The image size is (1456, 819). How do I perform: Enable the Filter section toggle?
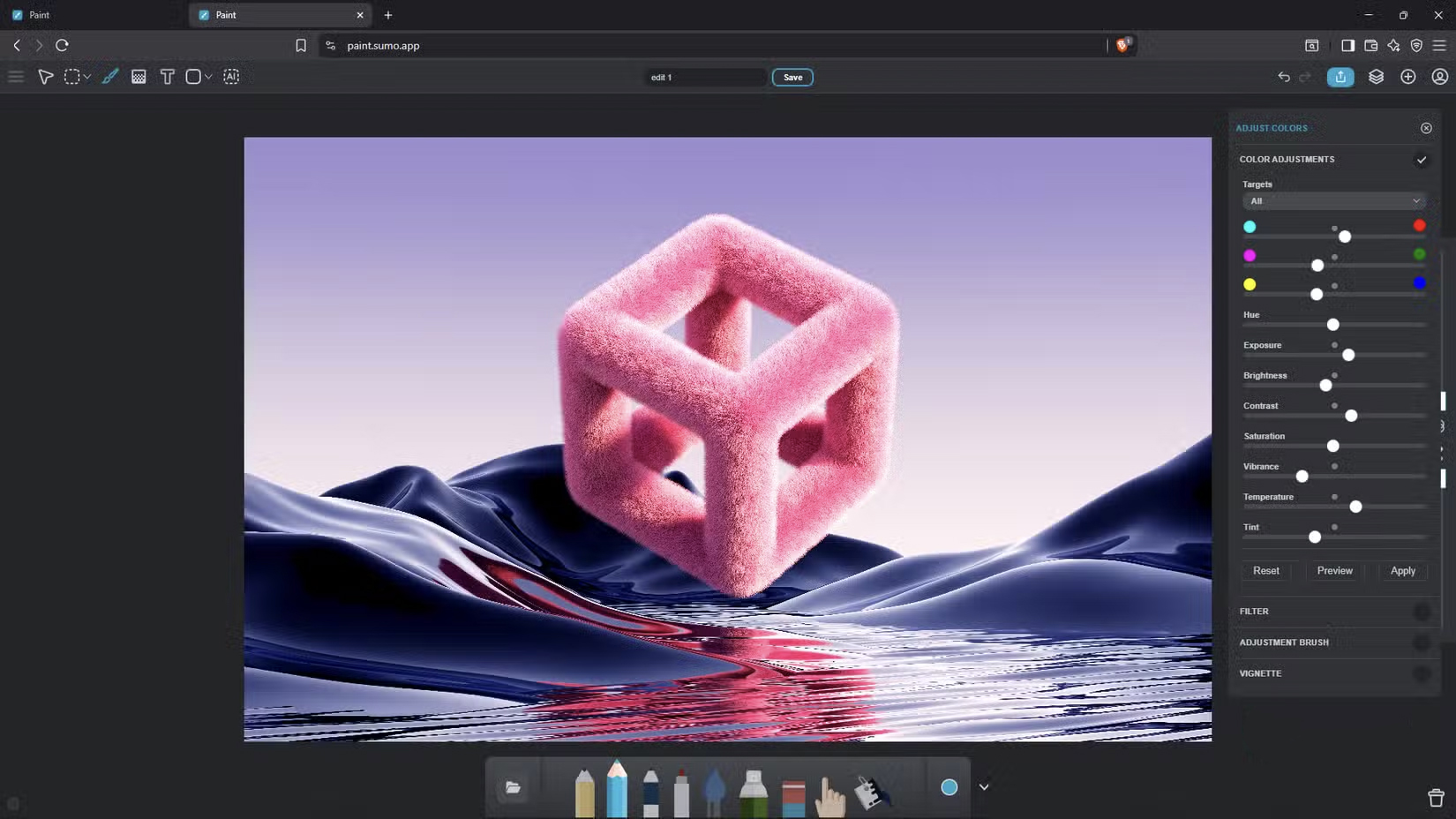[x=1421, y=612]
